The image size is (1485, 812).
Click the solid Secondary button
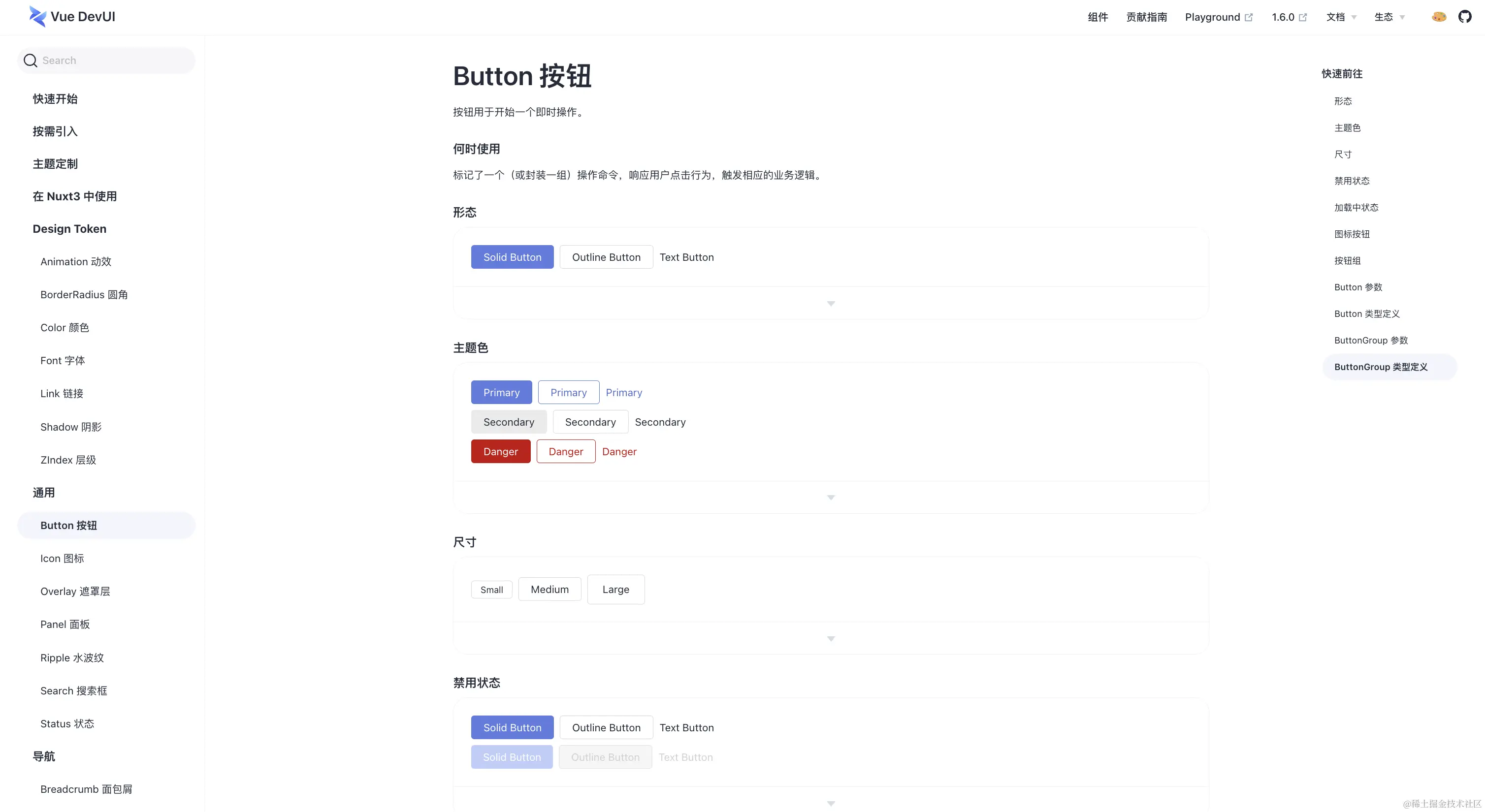coord(509,422)
